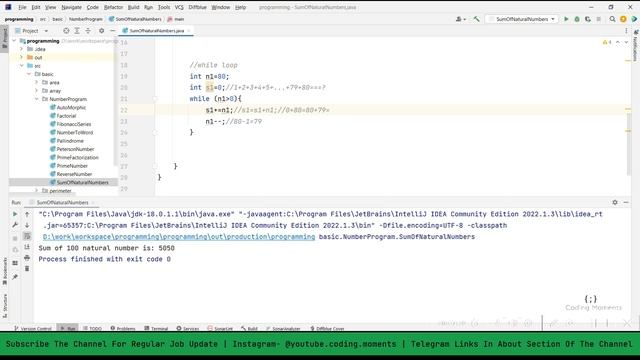640x360 pixels.
Task: Pin the Run tab
Action: point(15,277)
